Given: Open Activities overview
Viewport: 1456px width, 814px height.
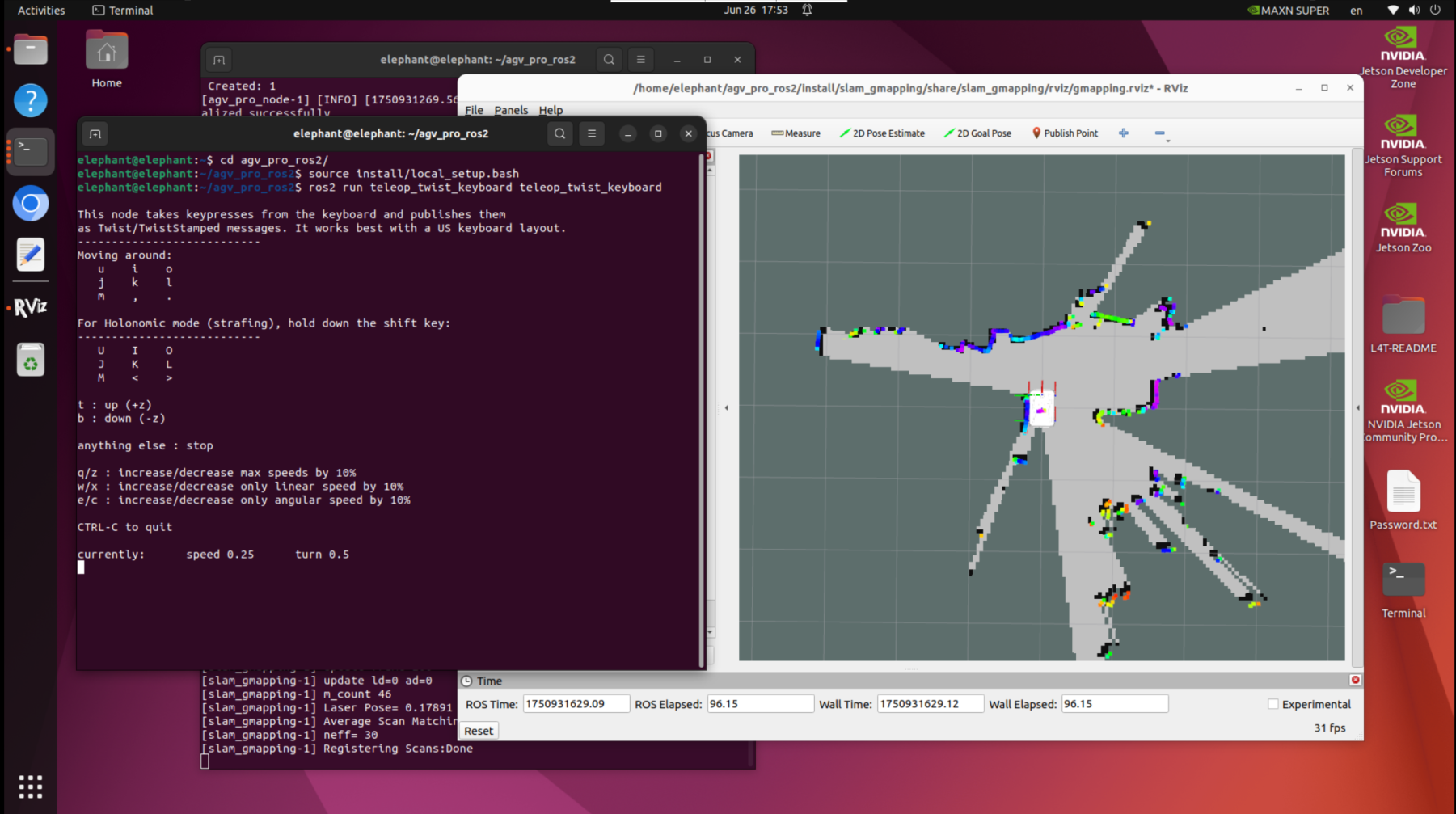Looking at the screenshot, I should pyautogui.click(x=41, y=11).
